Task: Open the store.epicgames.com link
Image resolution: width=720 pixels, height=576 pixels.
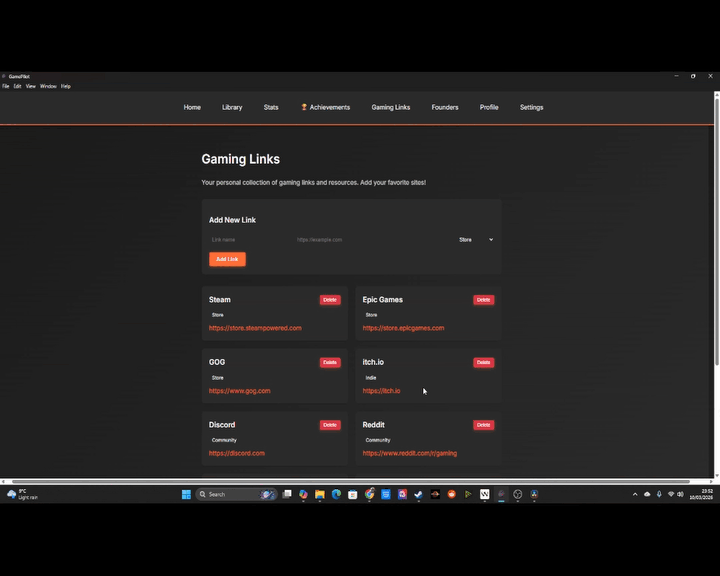Action: pos(403,328)
